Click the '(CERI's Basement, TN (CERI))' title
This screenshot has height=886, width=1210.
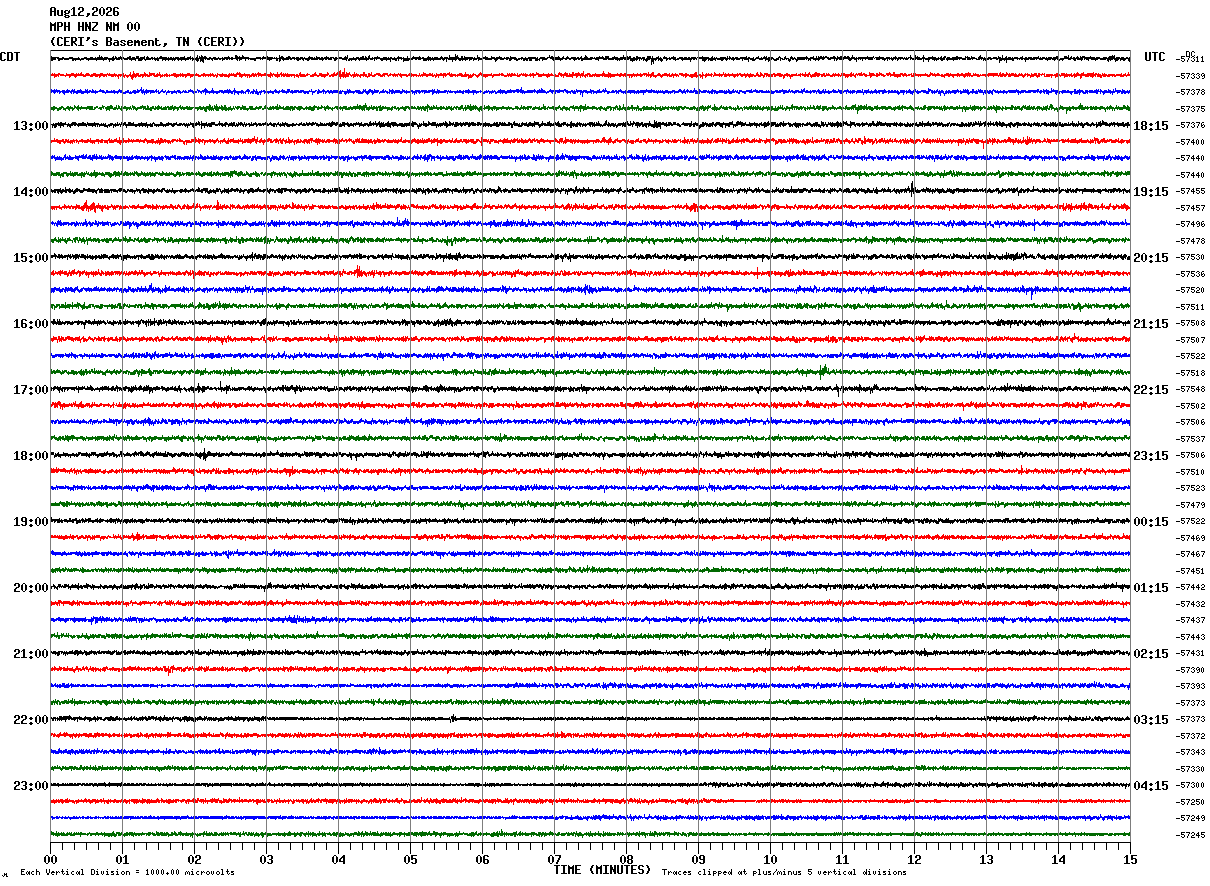tap(147, 42)
